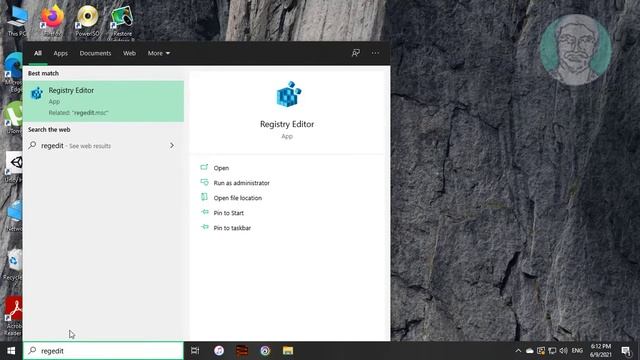640x360 pixels.
Task: Click the regedit web search result
Action: point(103,146)
